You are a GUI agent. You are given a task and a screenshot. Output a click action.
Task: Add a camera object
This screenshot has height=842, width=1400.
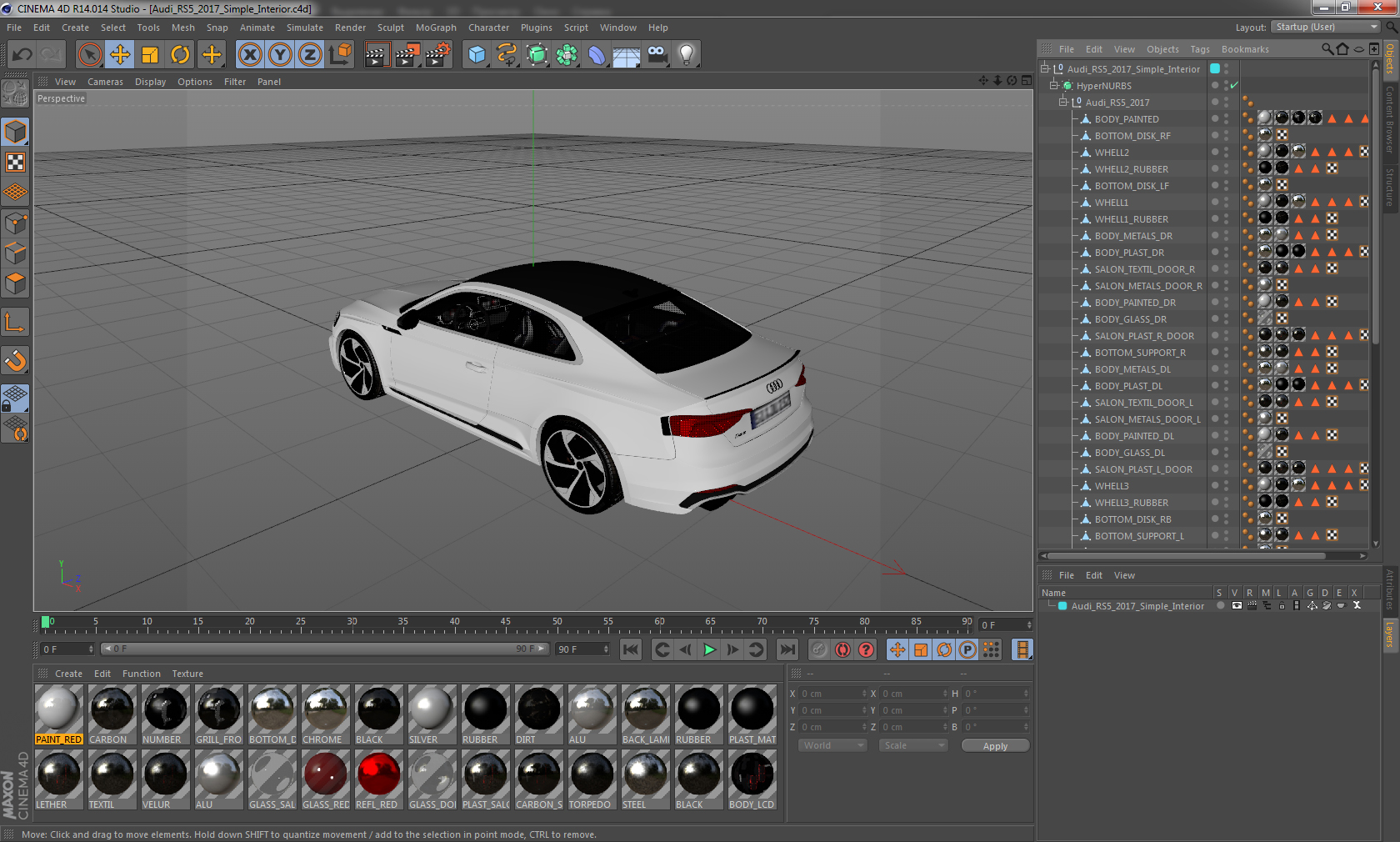coord(657,55)
